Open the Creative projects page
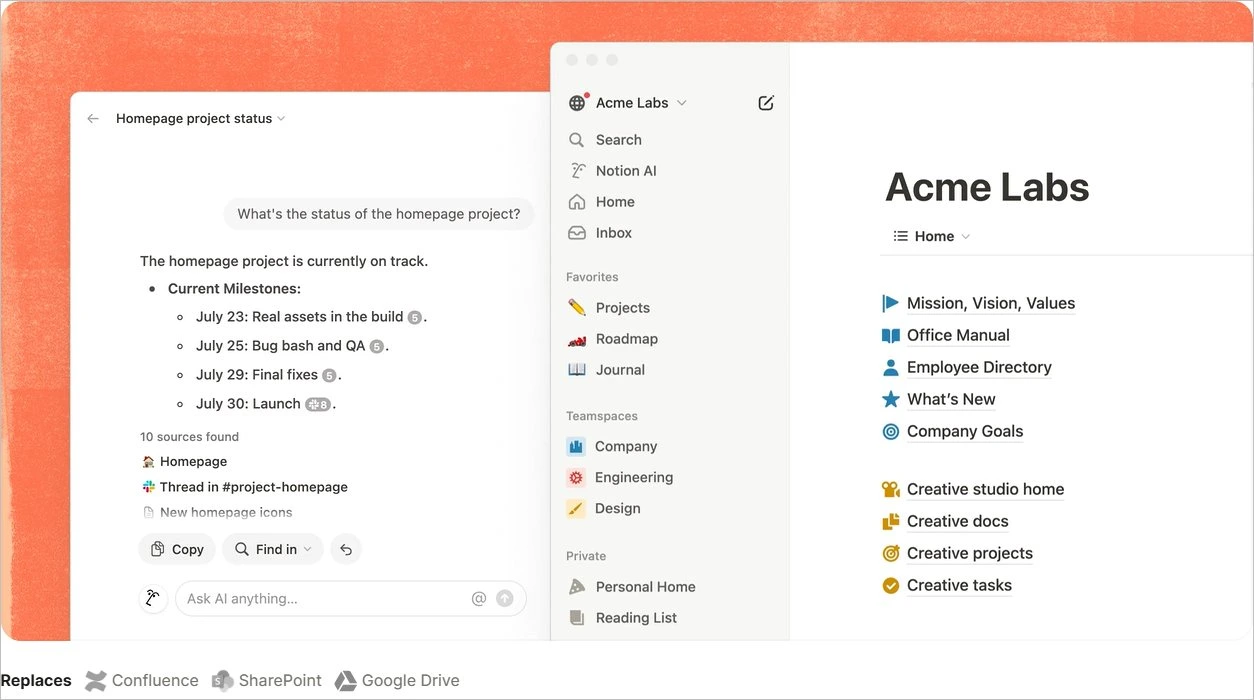1254x700 pixels. click(x=970, y=553)
